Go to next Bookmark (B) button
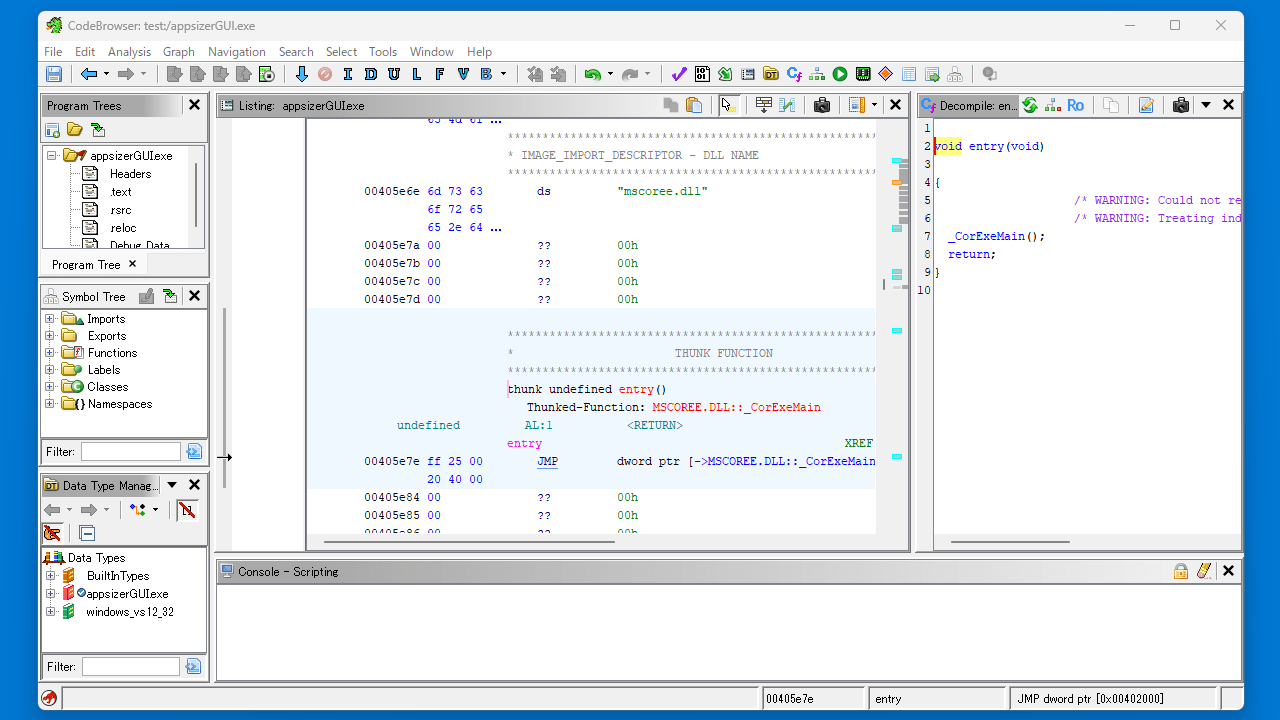This screenshot has width=1280, height=720. coord(486,74)
